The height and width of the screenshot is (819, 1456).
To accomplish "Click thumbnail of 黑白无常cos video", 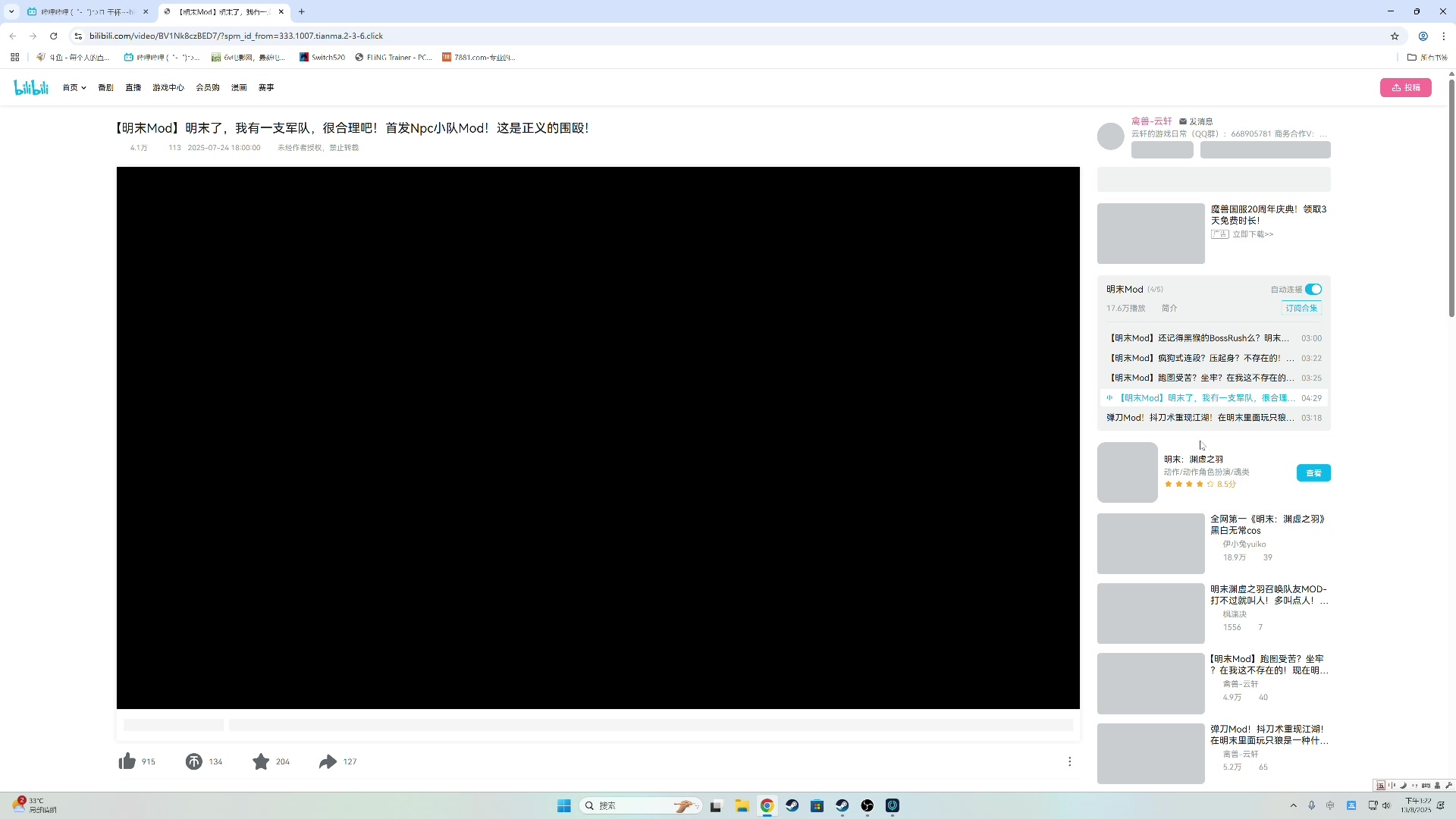I will coord(1150,544).
